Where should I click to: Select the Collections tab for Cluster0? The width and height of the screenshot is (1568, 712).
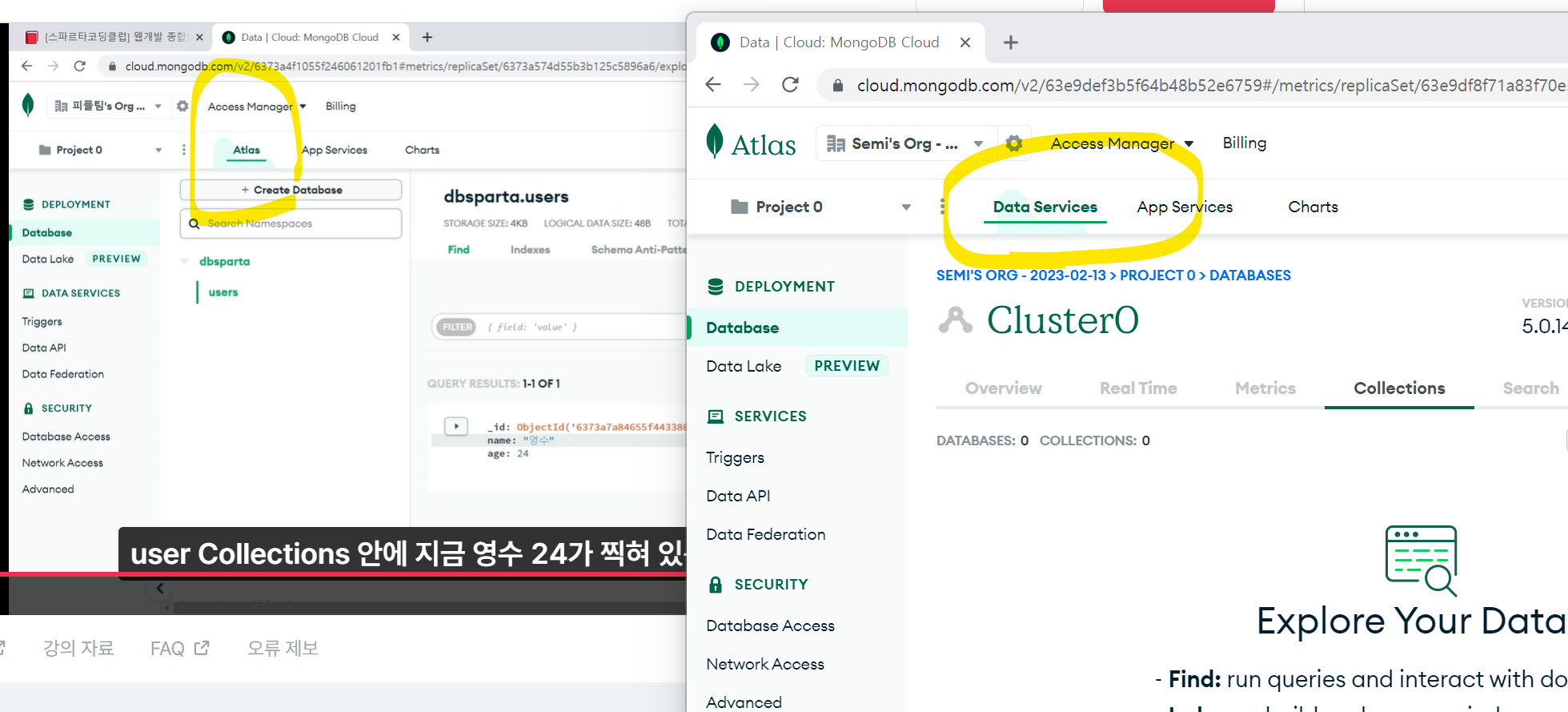click(x=1399, y=388)
